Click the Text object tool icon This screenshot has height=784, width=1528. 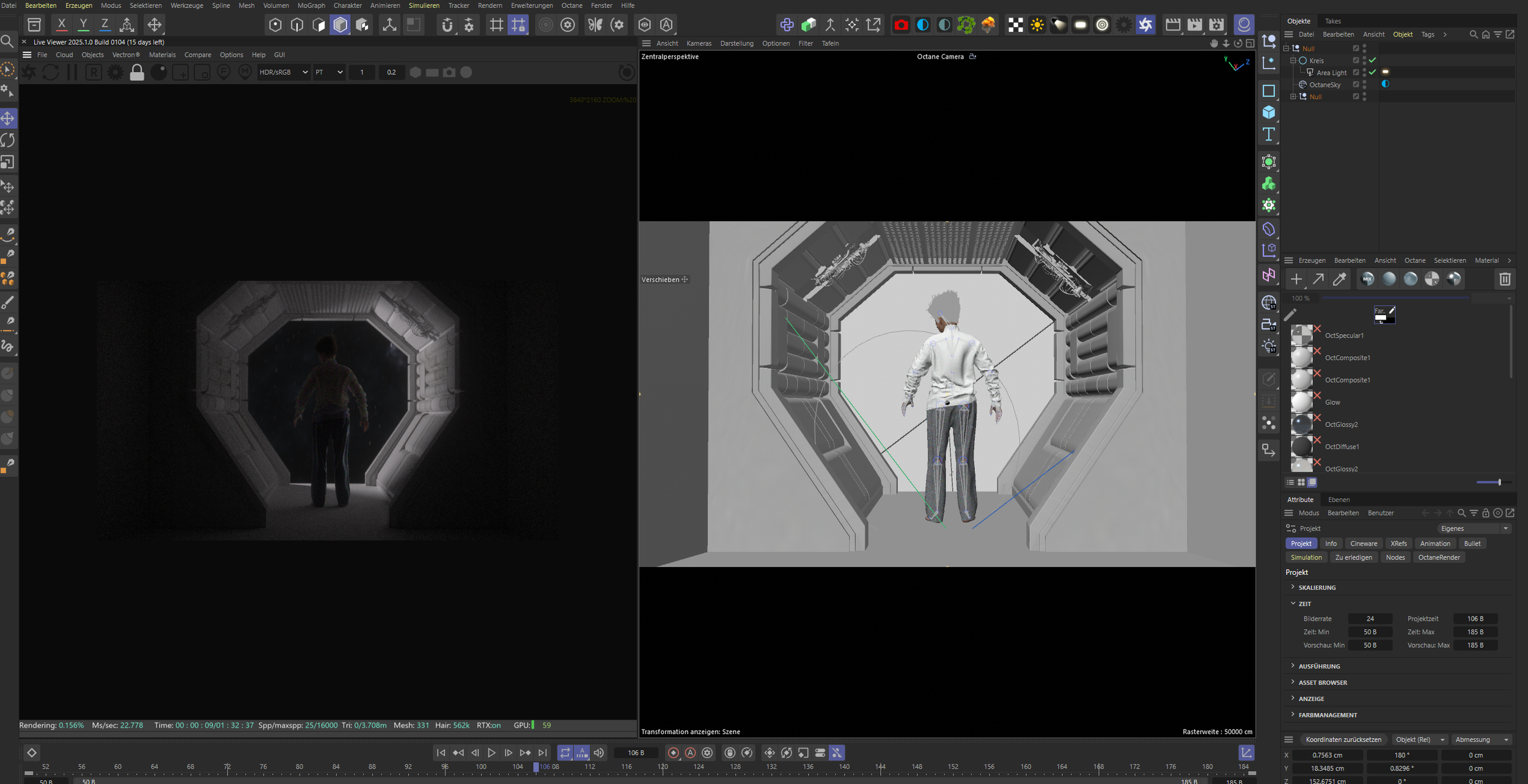point(1269,134)
